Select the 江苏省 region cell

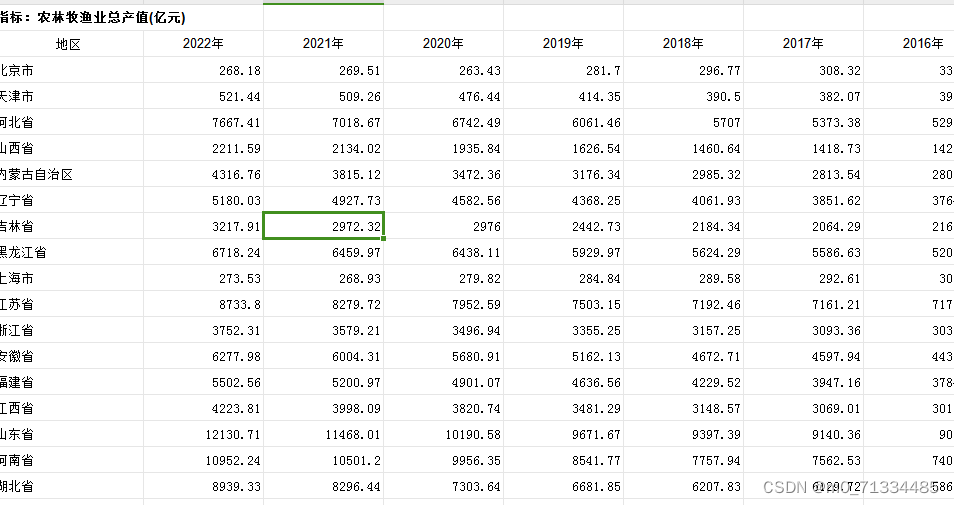point(72,304)
